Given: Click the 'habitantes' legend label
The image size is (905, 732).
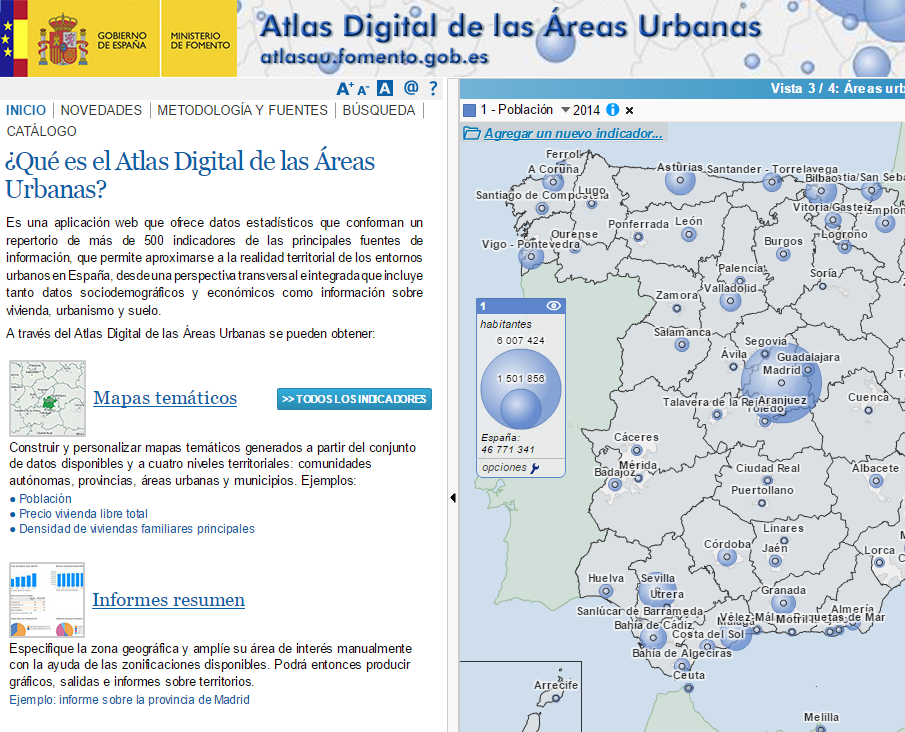Looking at the screenshot, I should [x=506, y=324].
